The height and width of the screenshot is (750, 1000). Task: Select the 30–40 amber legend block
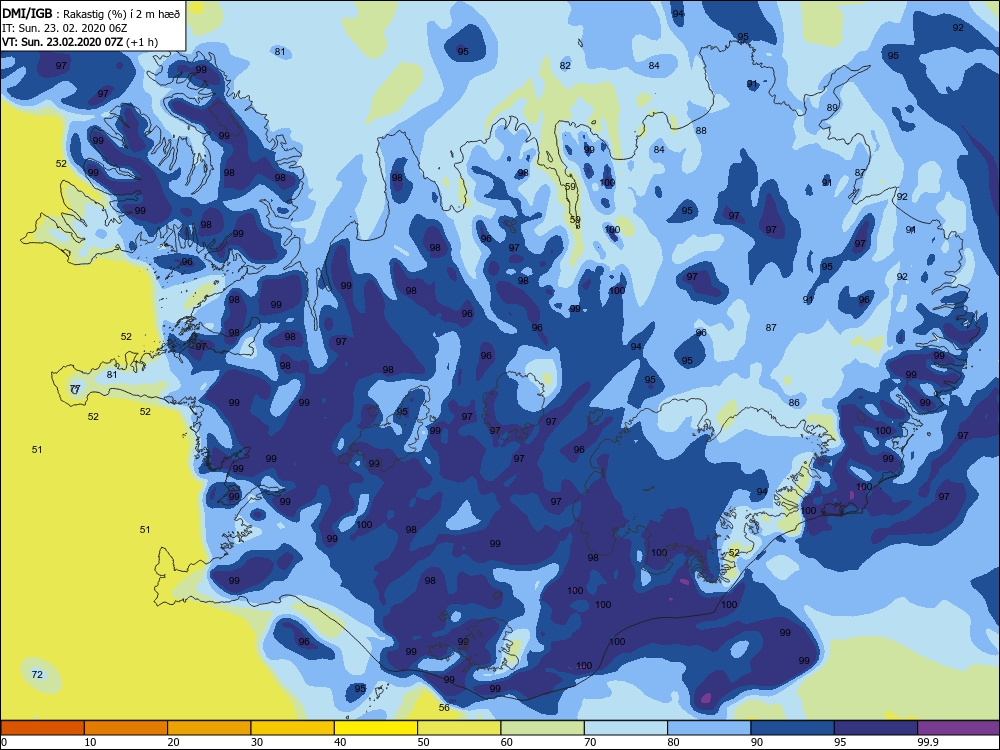pos(293,728)
